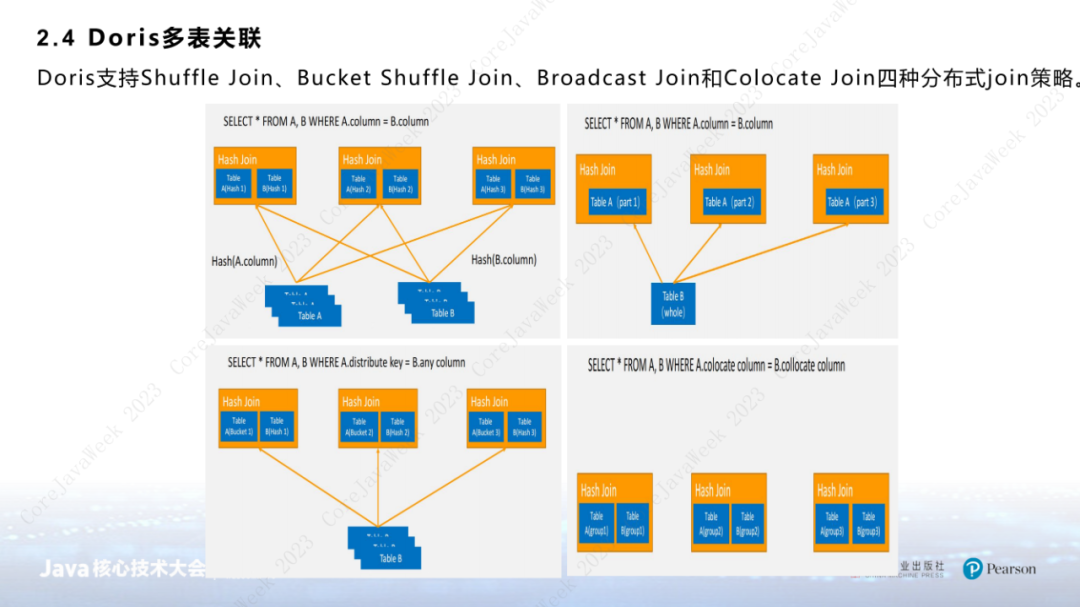Select the Table B(group3) block
Viewport: 1080px width, 607px height.
[868, 523]
